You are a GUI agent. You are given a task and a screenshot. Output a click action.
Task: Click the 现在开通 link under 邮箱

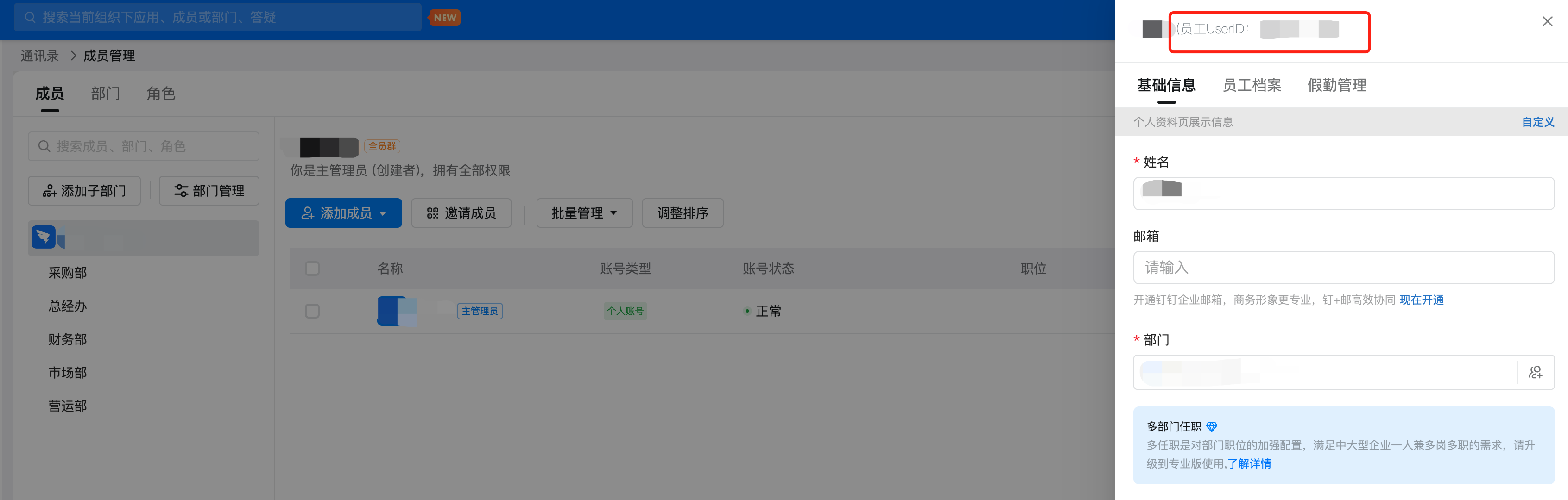pos(1421,300)
